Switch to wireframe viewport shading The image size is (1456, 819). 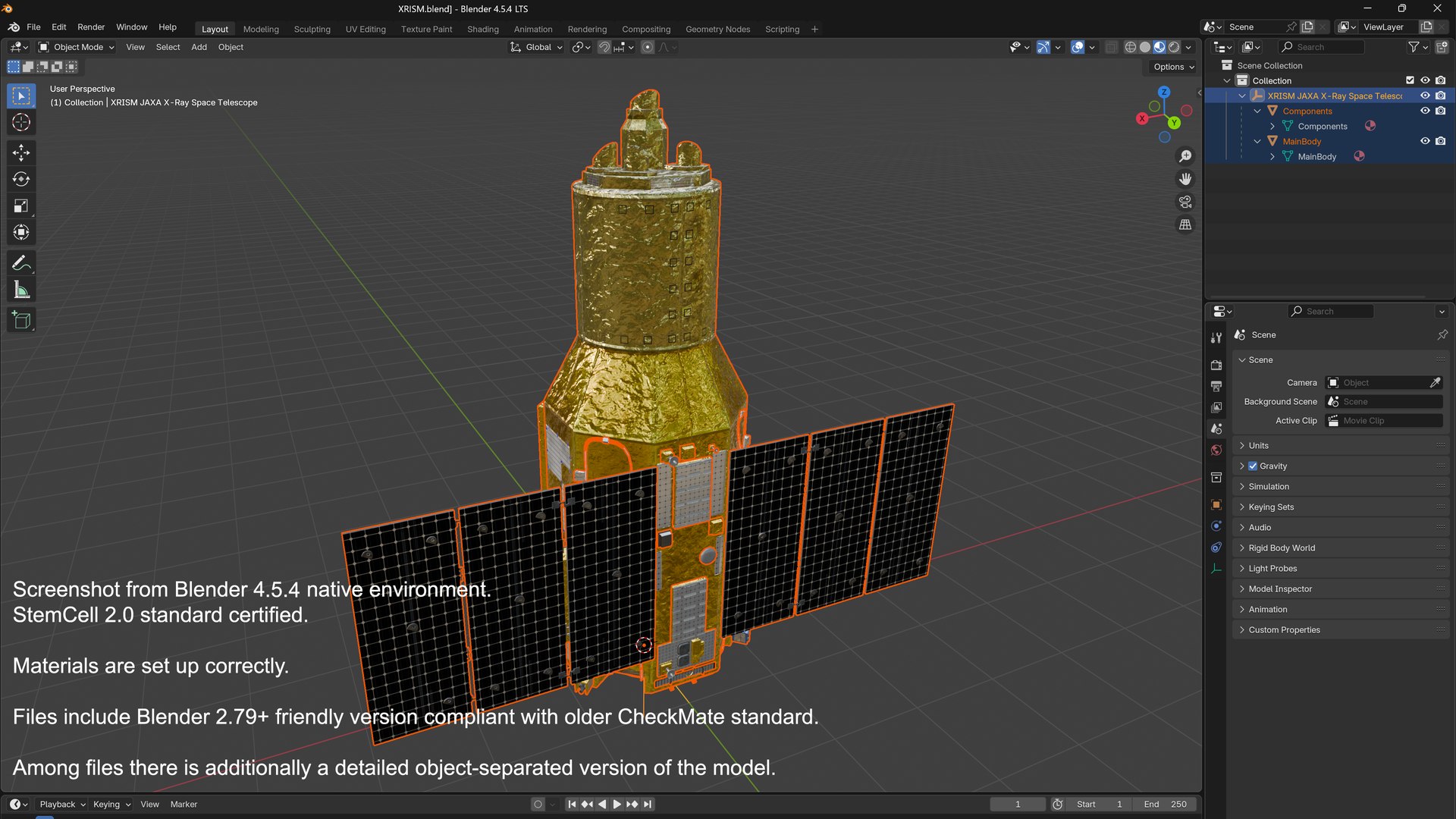1130,47
